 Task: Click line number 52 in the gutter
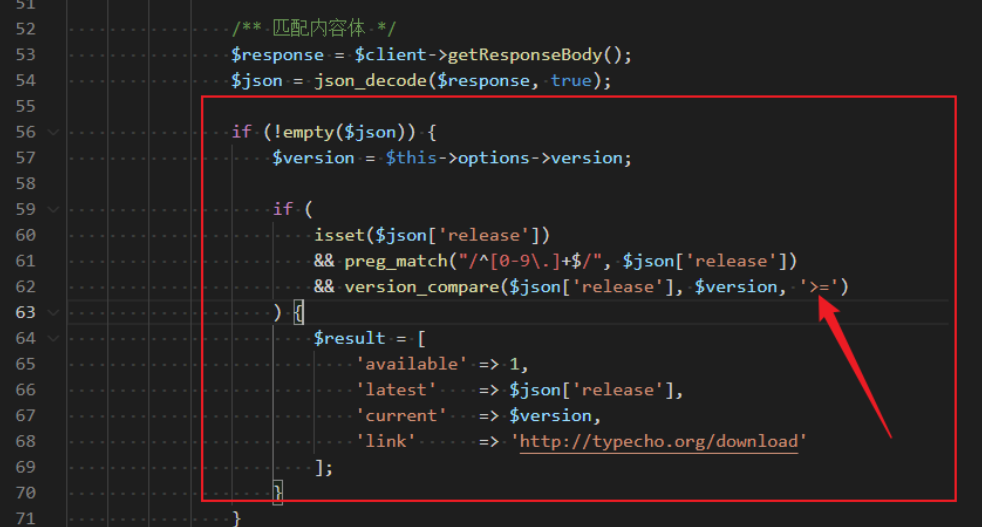pos(26,28)
